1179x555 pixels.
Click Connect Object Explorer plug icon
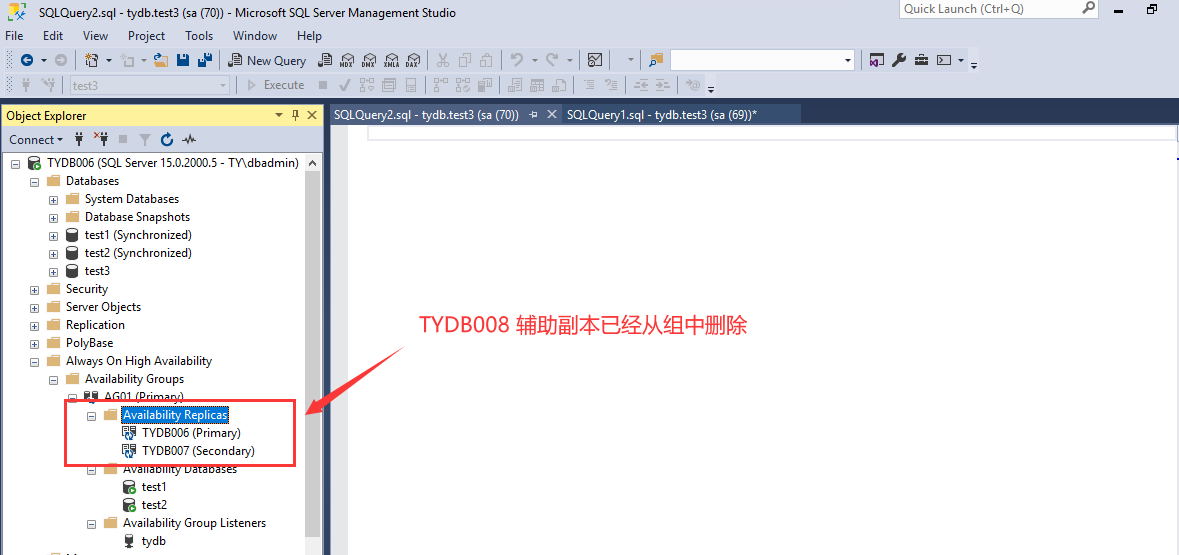click(79, 139)
